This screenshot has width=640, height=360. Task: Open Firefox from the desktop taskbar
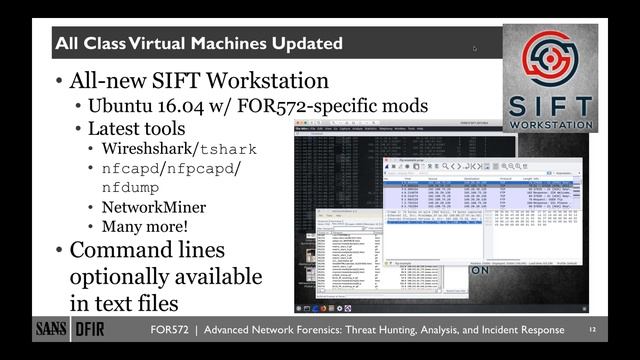click(x=323, y=309)
